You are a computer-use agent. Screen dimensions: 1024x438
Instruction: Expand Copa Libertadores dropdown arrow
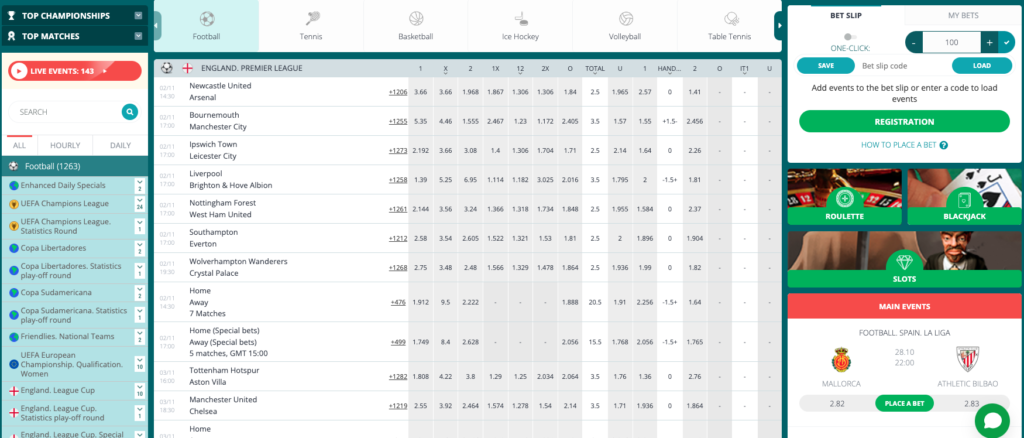click(x=139, y=248)
